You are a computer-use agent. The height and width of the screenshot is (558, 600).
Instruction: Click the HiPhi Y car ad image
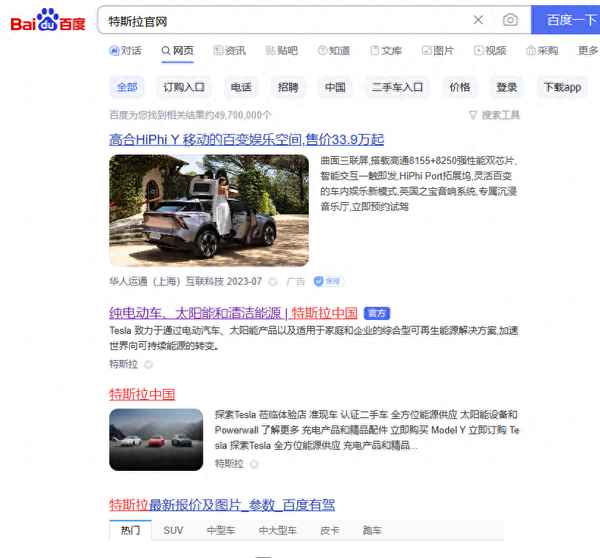pyautogui.click(x=209, y=210)
